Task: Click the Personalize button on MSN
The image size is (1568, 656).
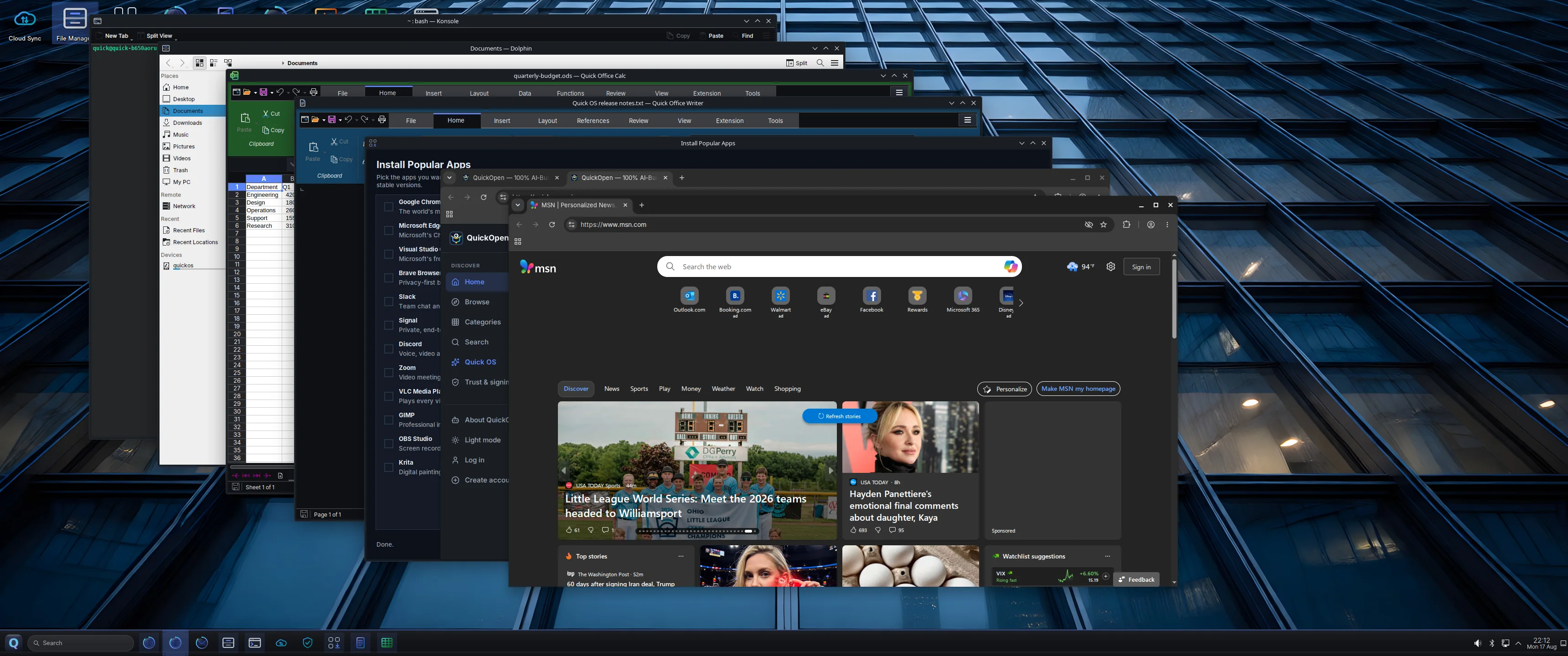Action: coord(1004,389)
